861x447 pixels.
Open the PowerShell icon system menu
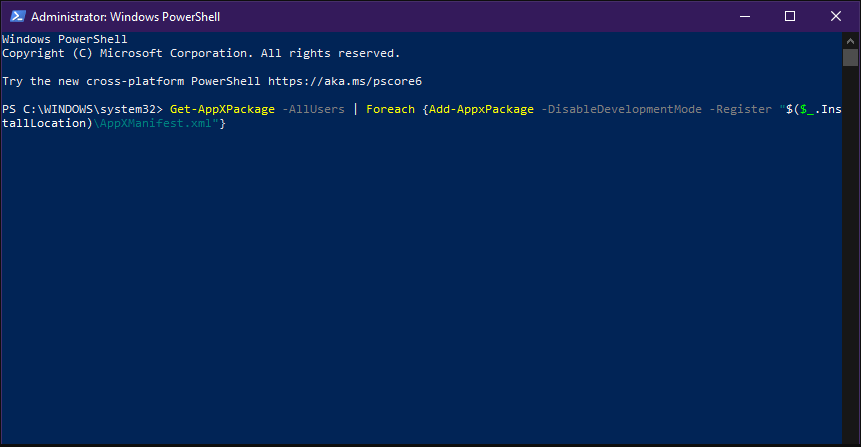tap(18, 16)
